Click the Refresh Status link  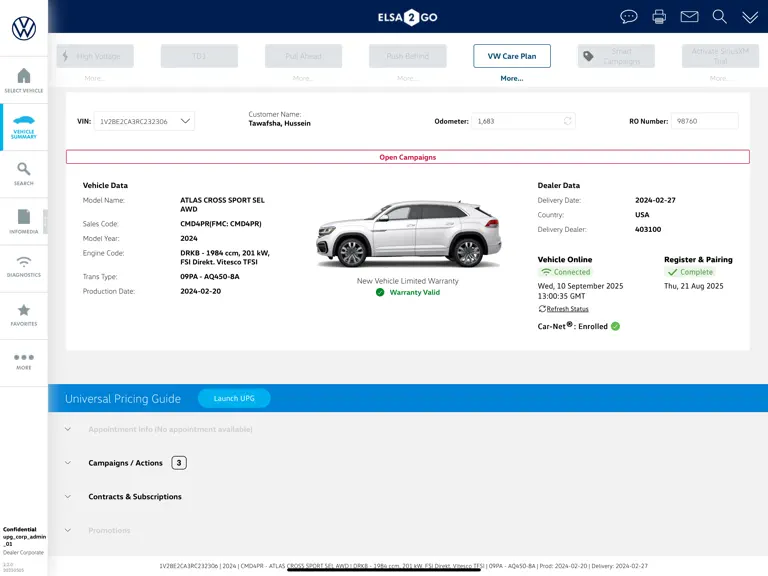tap(567, 309)
